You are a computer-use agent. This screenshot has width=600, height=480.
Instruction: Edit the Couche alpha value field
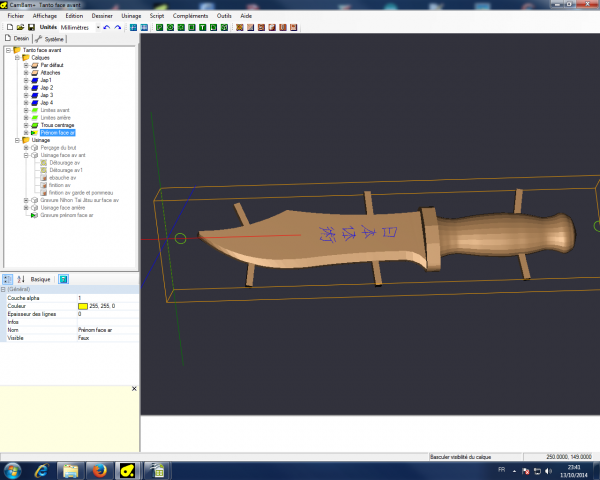(108, 298)
